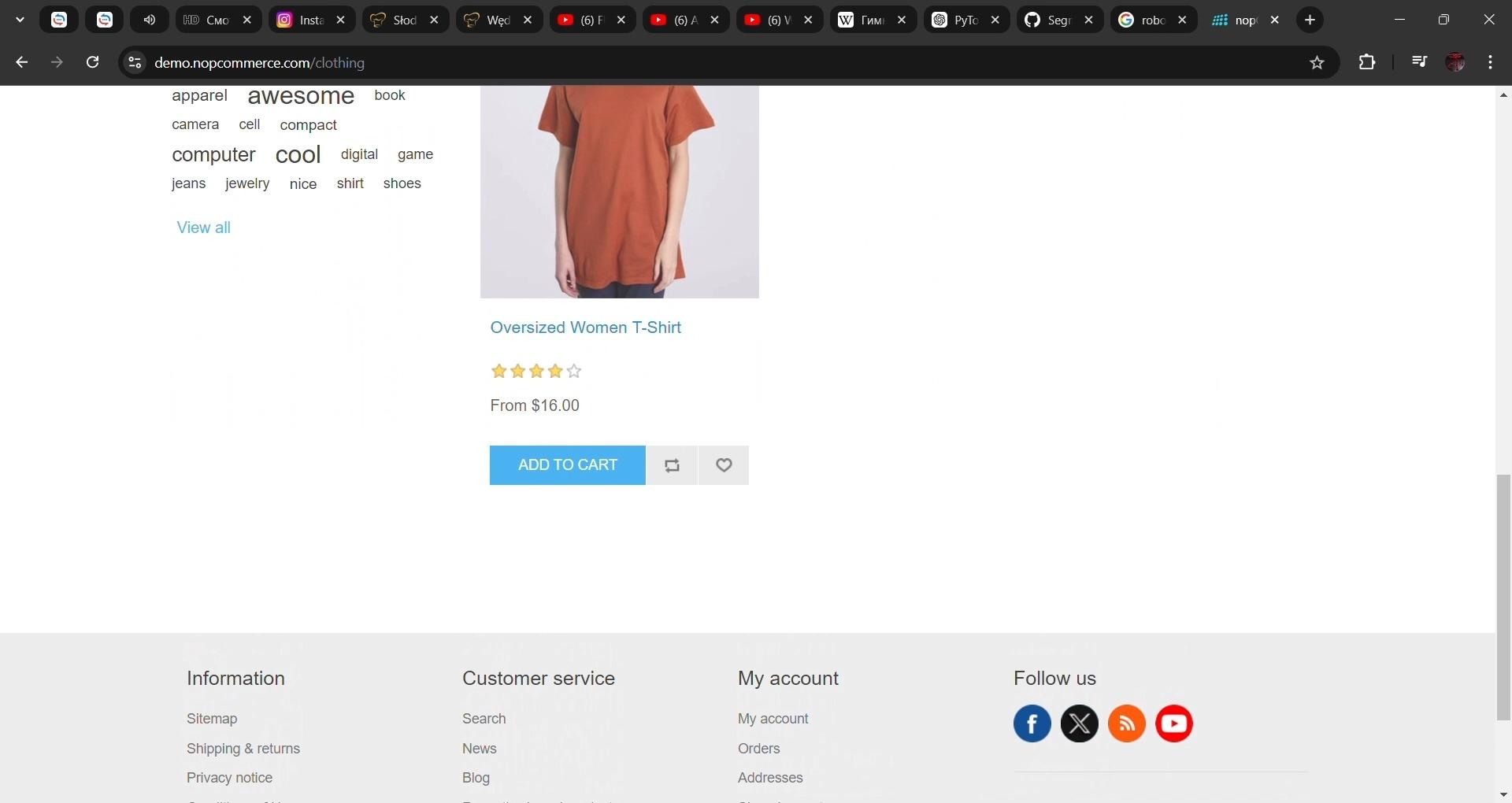Screen dimensions: 1512x803
Task: Go forward to next page
Action: [57, 62]
